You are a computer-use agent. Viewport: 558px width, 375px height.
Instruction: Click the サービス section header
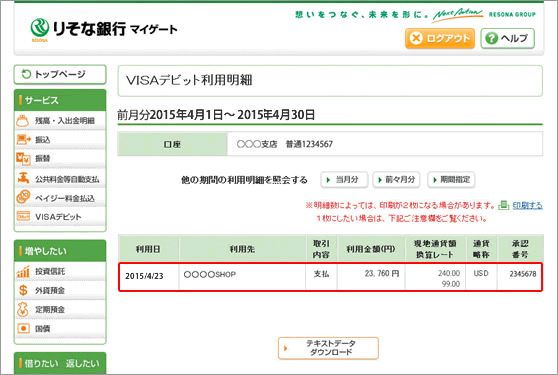tap(60, 100)
